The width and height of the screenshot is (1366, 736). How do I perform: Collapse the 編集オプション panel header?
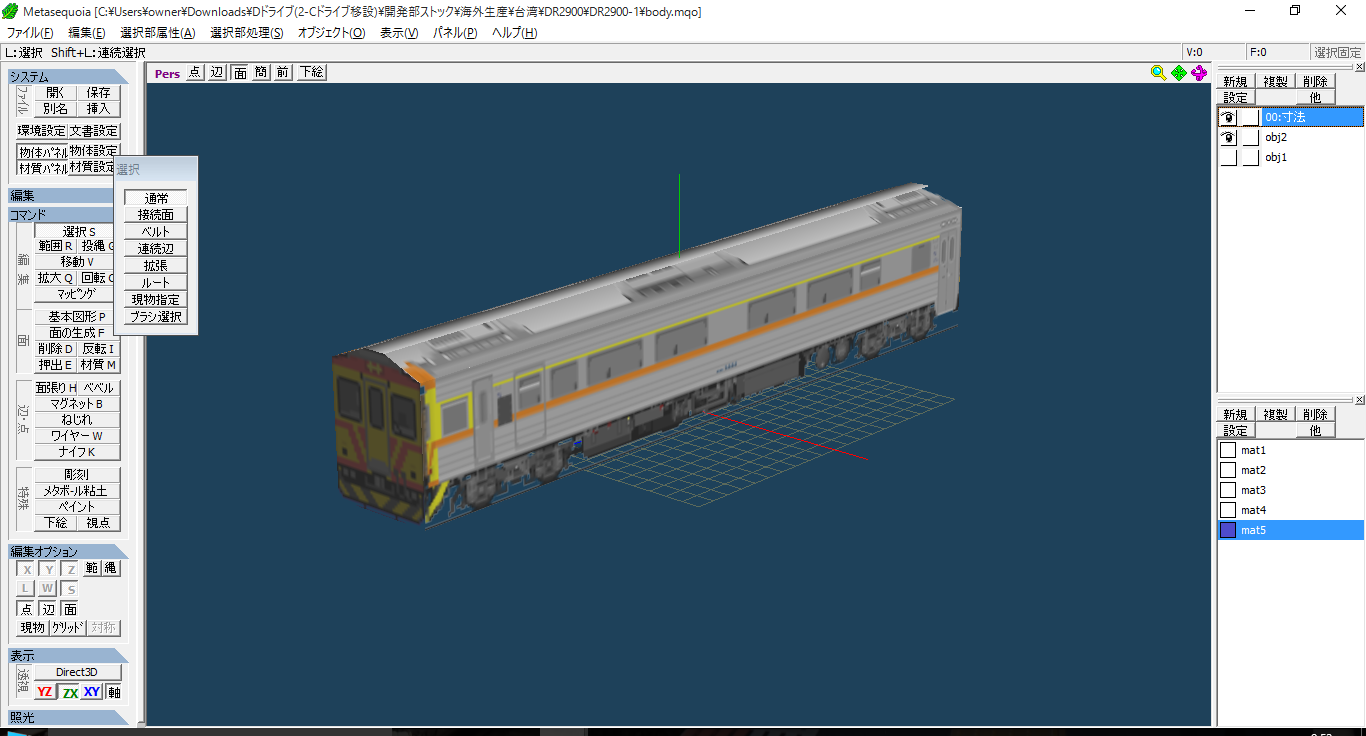point(68,552)
